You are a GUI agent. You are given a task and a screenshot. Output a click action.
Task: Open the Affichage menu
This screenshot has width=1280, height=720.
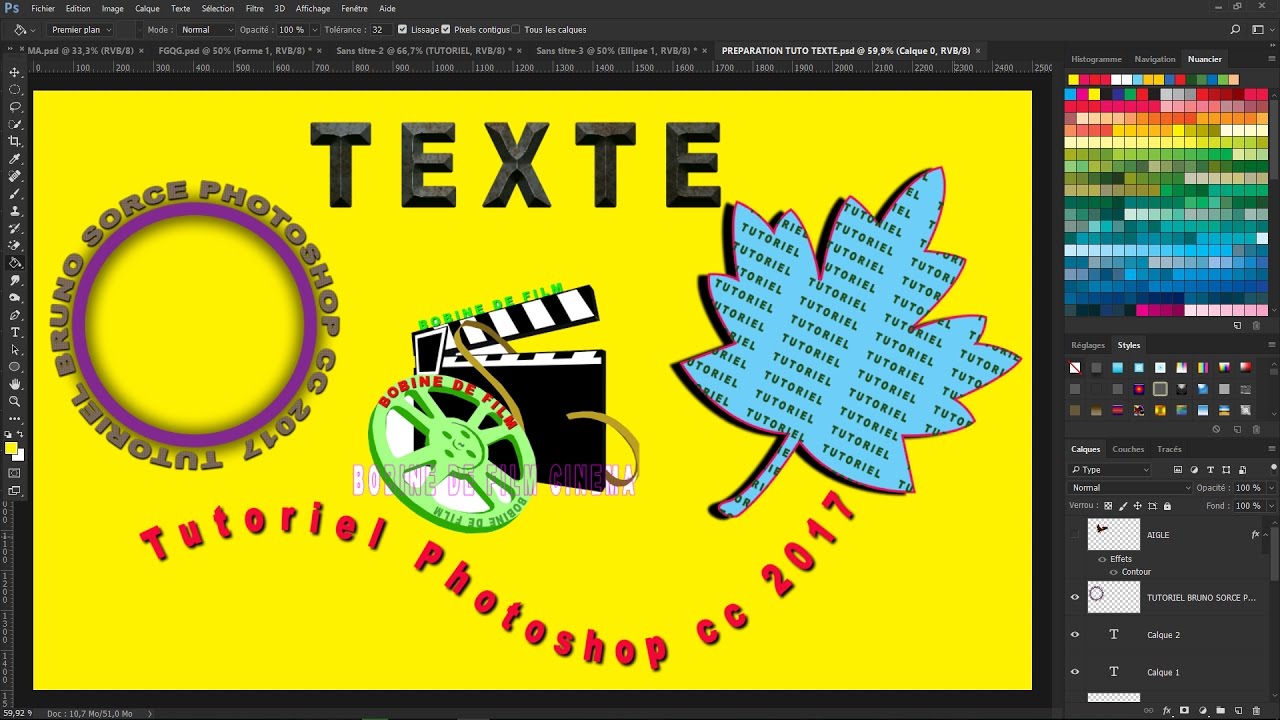(x=313, y=8)
